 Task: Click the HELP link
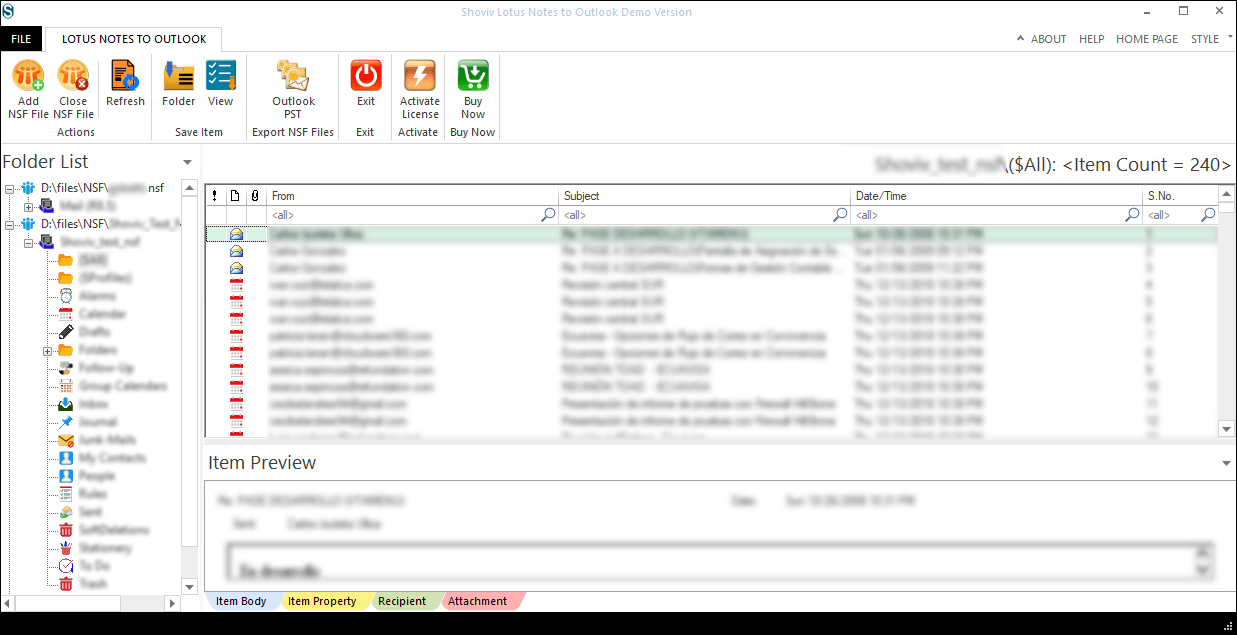point(1092,39)
